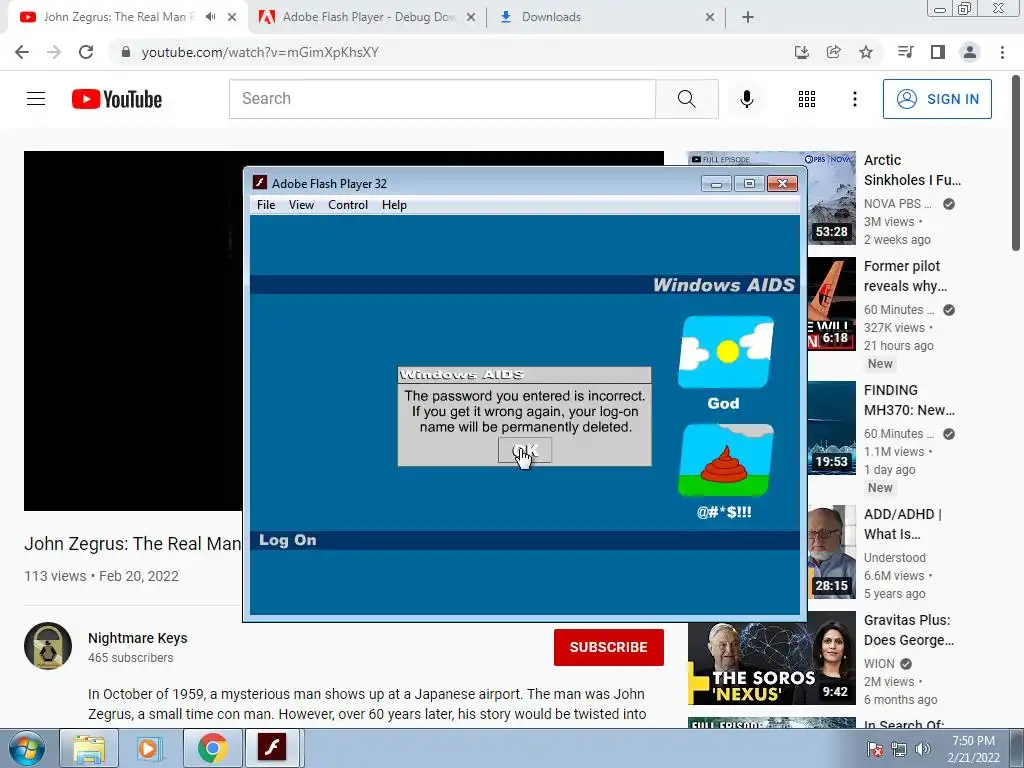Click the install app icon in address bar
The image size is (1024, 768).
coord(801,52)
